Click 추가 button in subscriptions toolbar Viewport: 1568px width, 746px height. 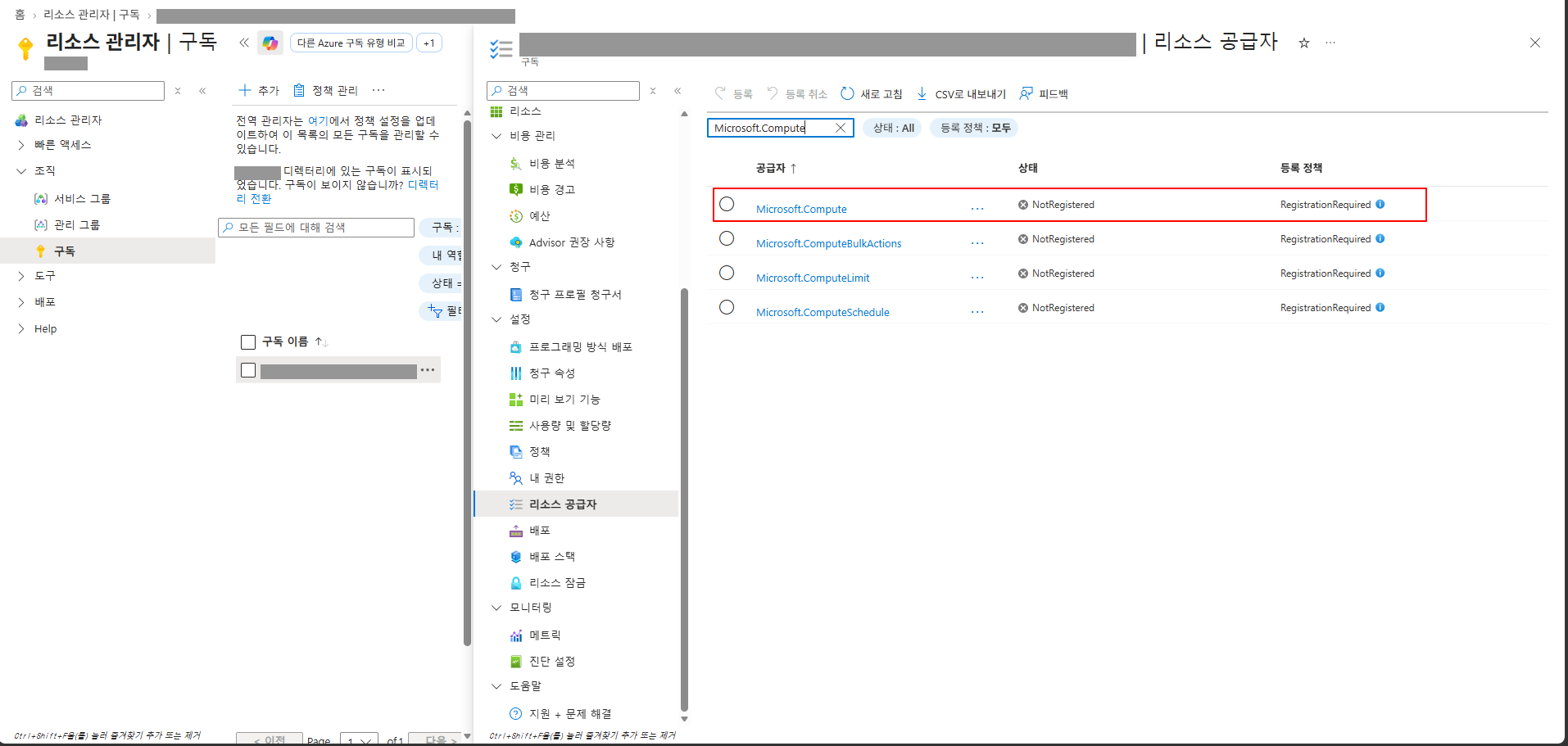259,90
